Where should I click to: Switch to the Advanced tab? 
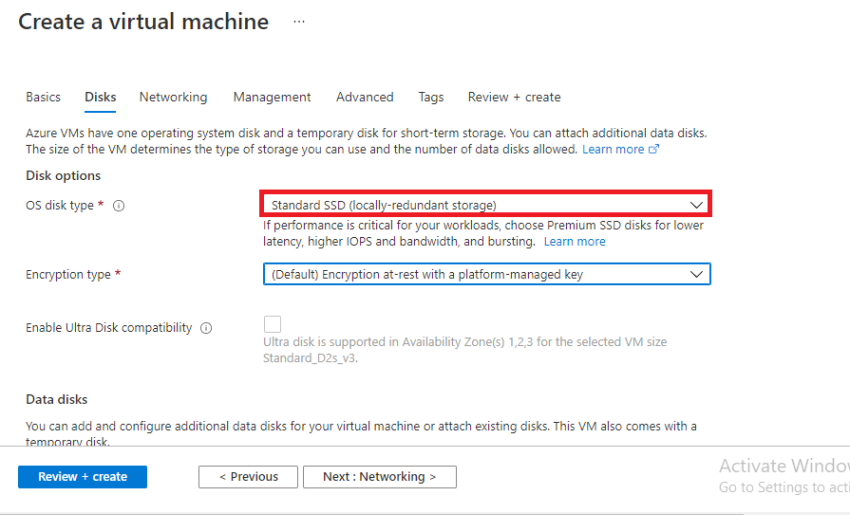tap(365, 97)
